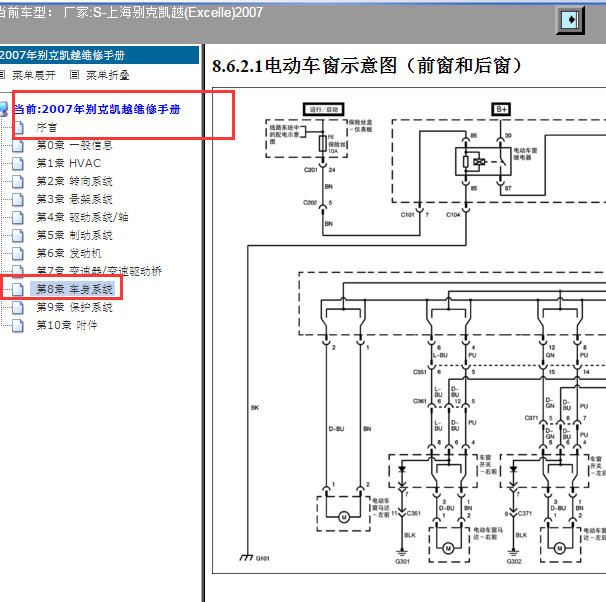The width and height of the screenshot is (606, 602).
Task: Click the G101 ground label in diagram
Action: coord(262,558)
